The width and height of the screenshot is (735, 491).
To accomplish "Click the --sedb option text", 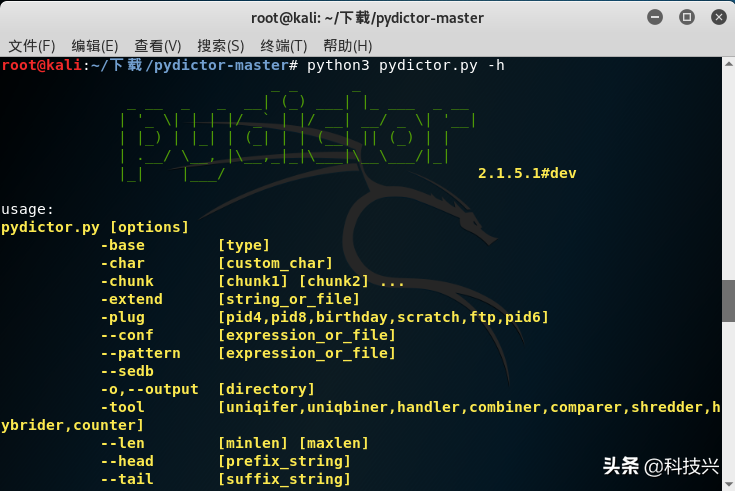I will pyautogui.click(x=127, y=371).
